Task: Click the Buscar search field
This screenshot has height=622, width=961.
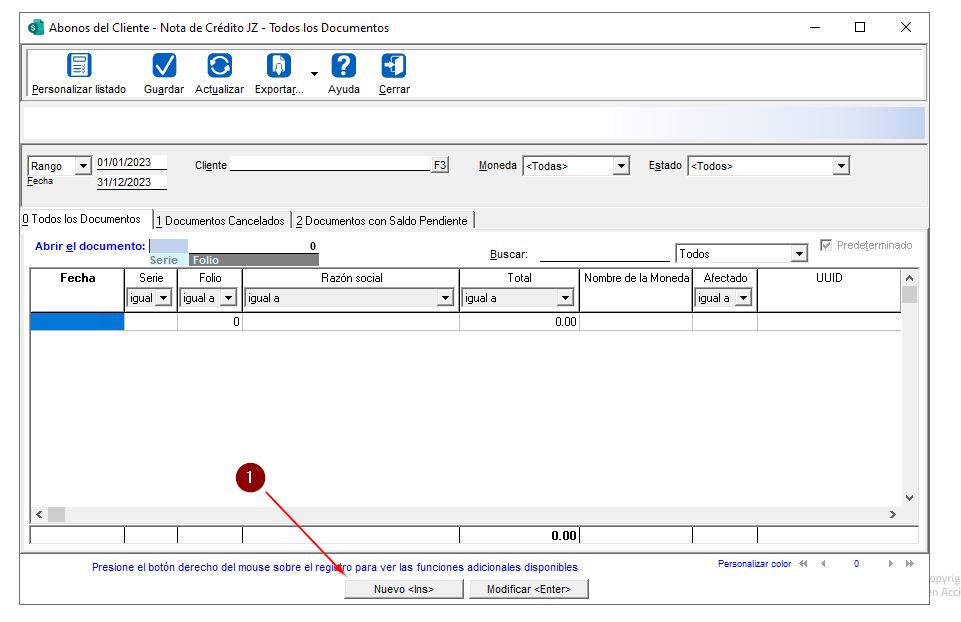Action: [x=604, y=254]
